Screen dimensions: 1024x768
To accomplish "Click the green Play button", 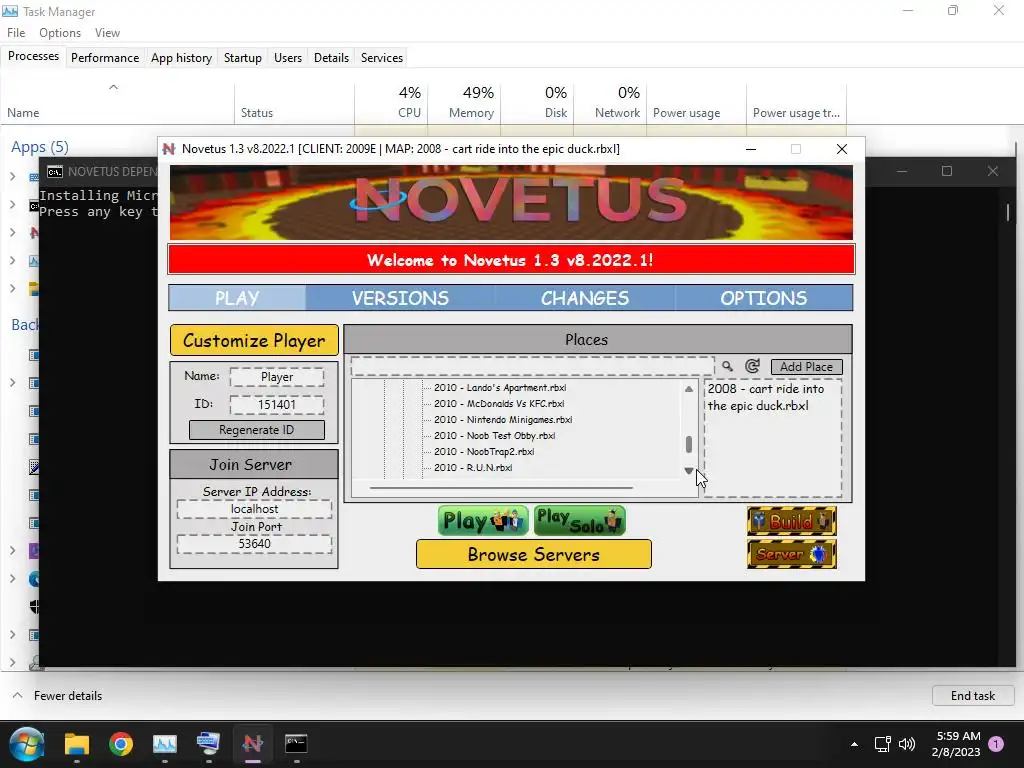I will click(x=483, y=520).
